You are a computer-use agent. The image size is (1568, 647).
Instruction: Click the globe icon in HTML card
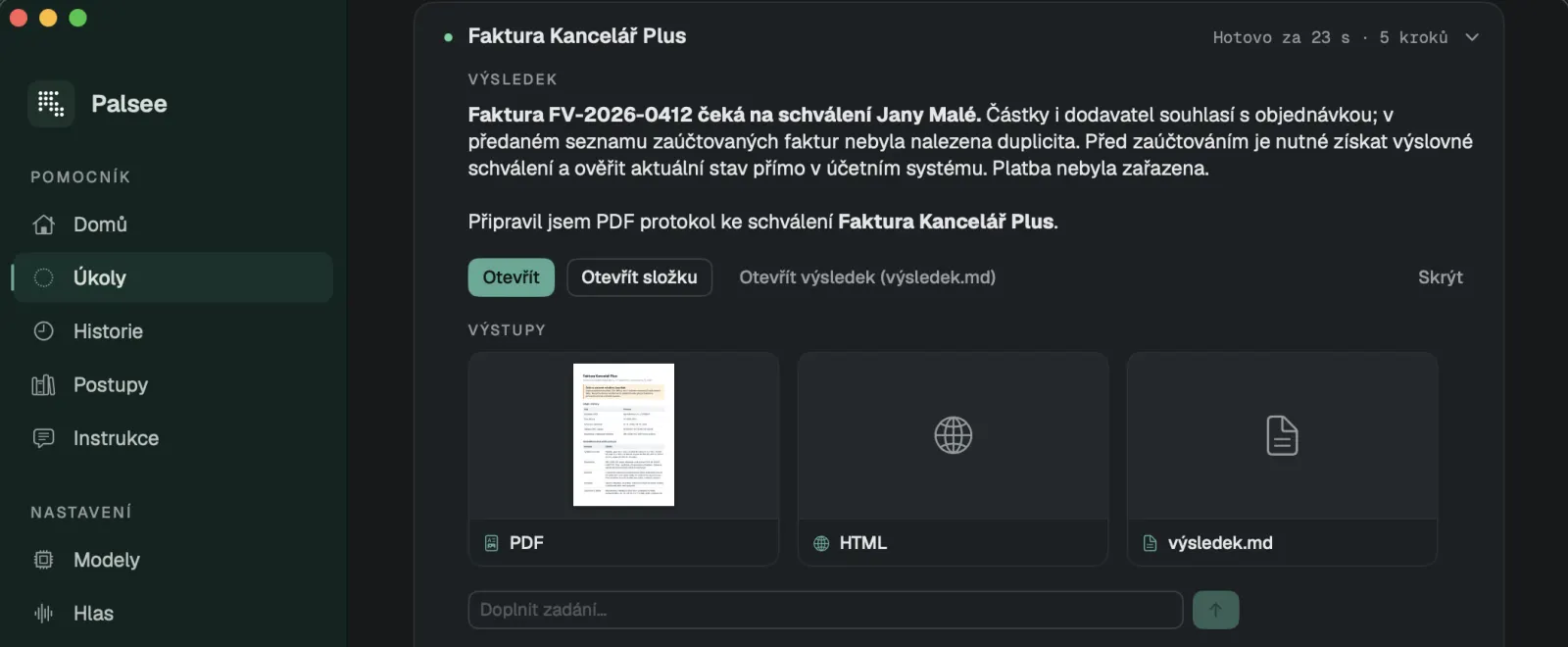954,435
